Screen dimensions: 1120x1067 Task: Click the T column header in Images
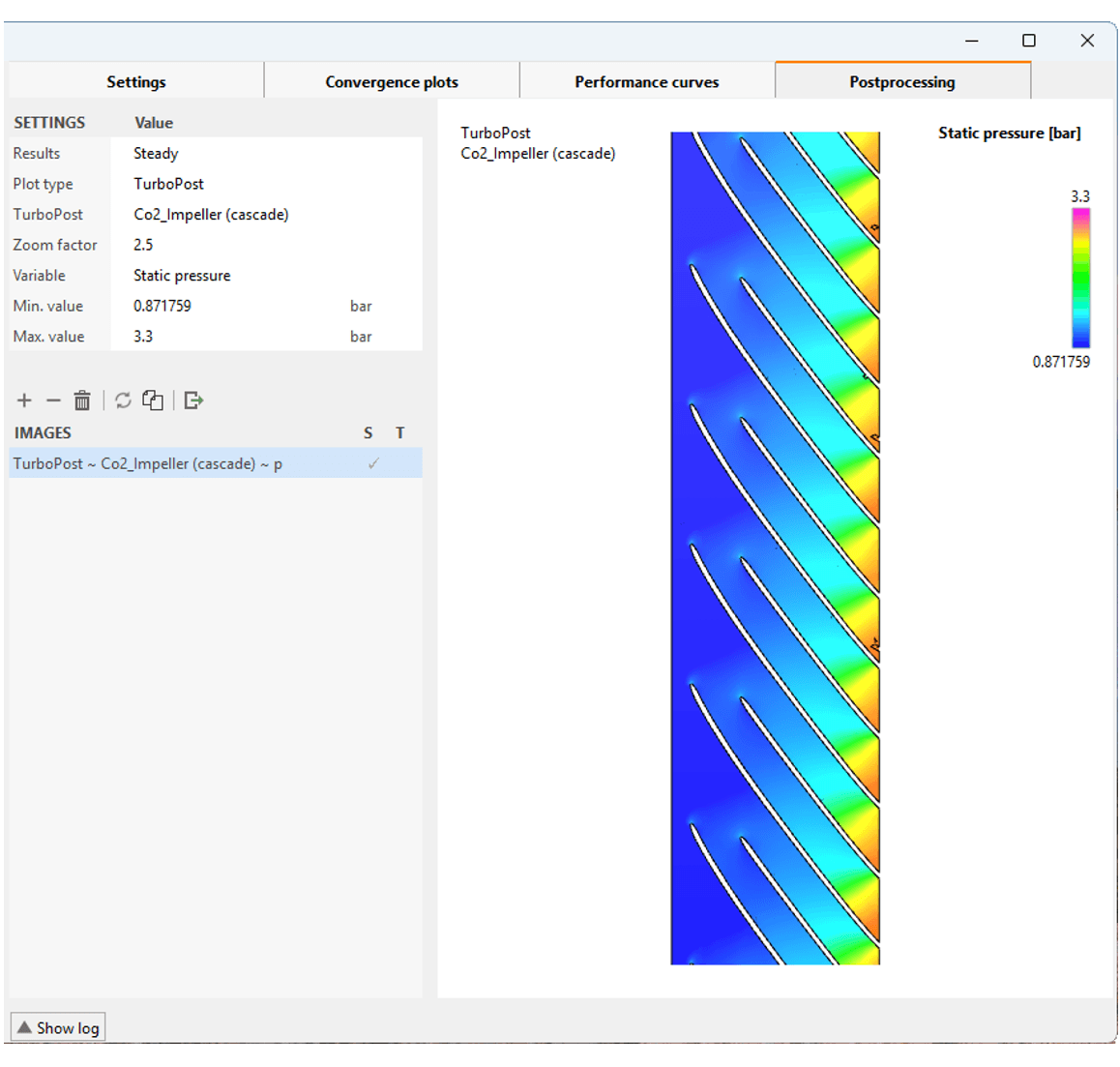(x=400, y=432)
